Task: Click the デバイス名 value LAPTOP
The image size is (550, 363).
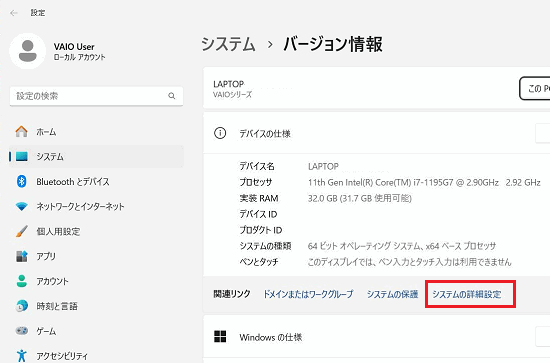Action: coord(323,166)
